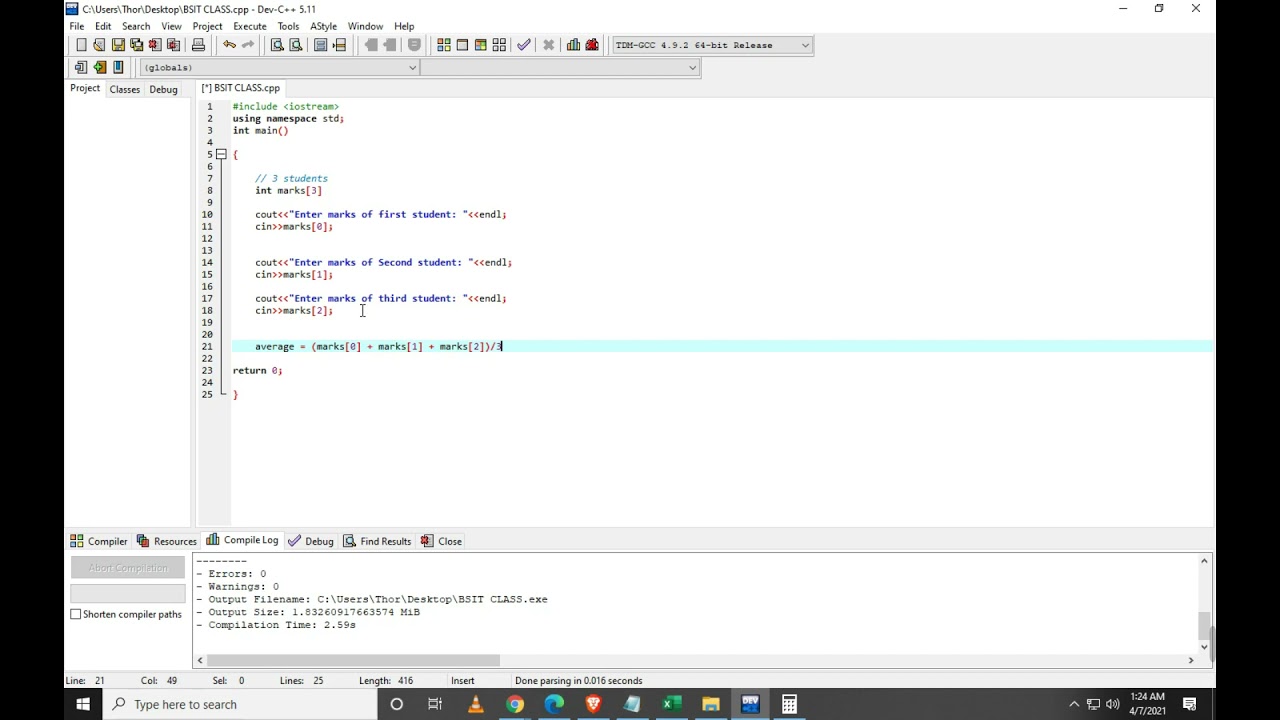The height and width of the screenshot is (720, 1280).
Task: Switch to the Compiler tab in bottom panel
Action: click(x=99, y=541)
